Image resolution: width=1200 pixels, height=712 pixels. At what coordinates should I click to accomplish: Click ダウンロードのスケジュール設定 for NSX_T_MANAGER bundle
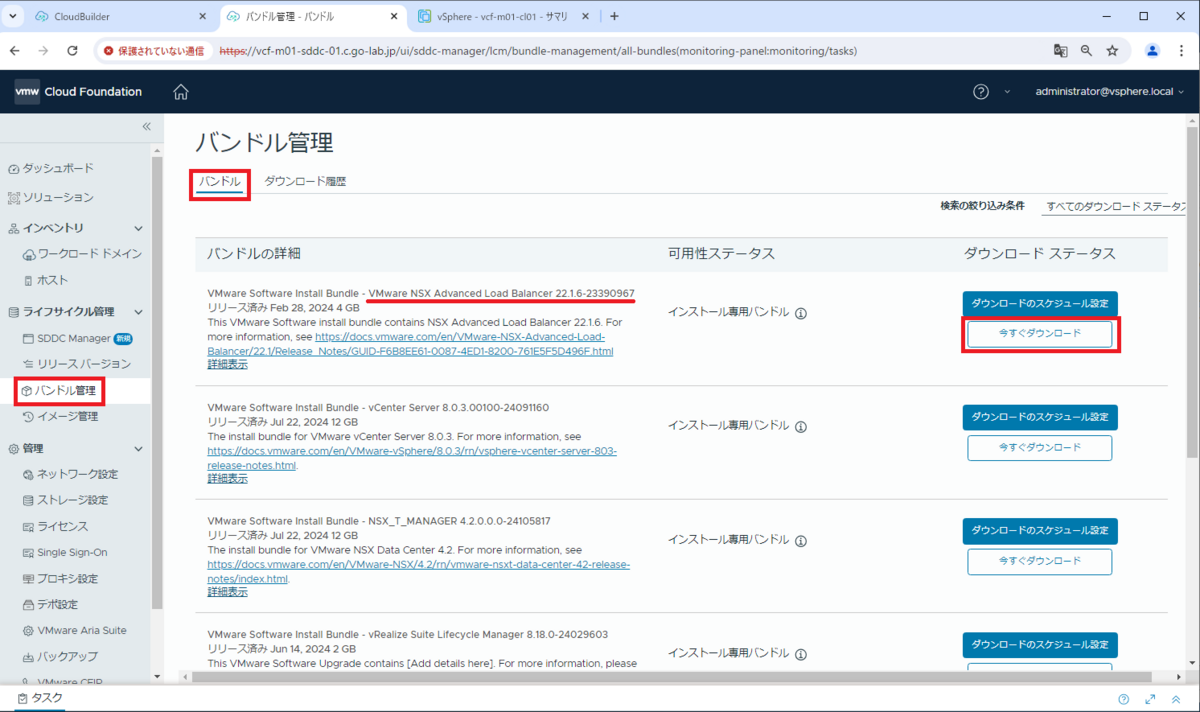(1040, 531)
